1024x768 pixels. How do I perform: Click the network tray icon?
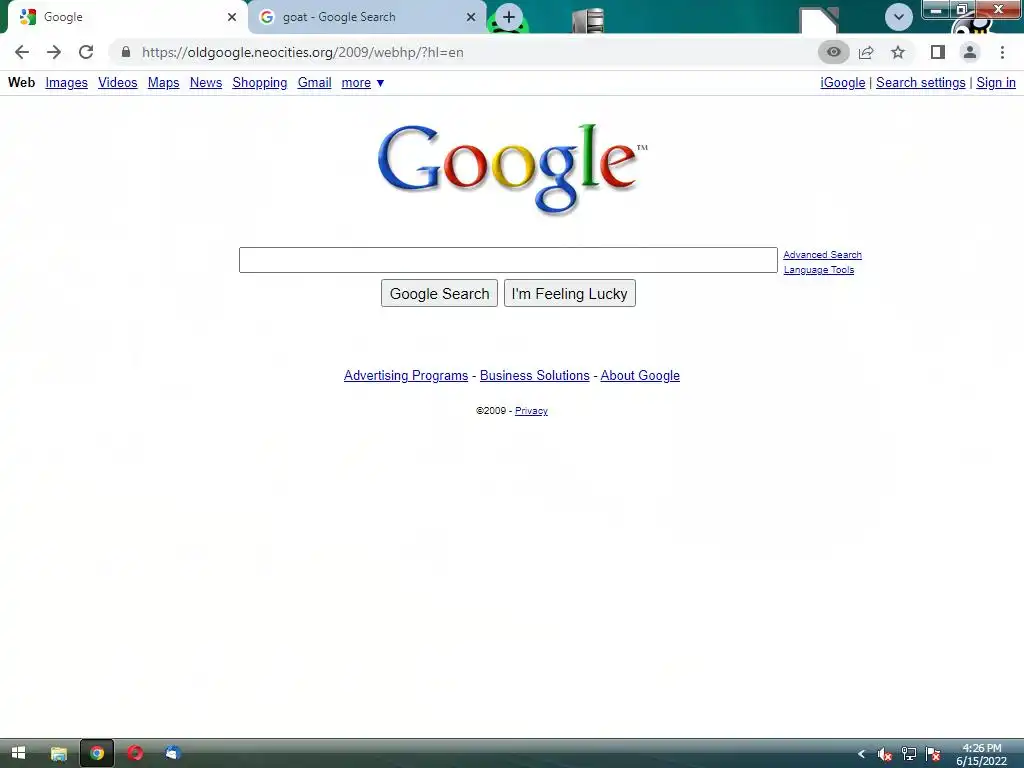(x=908, y=754)
